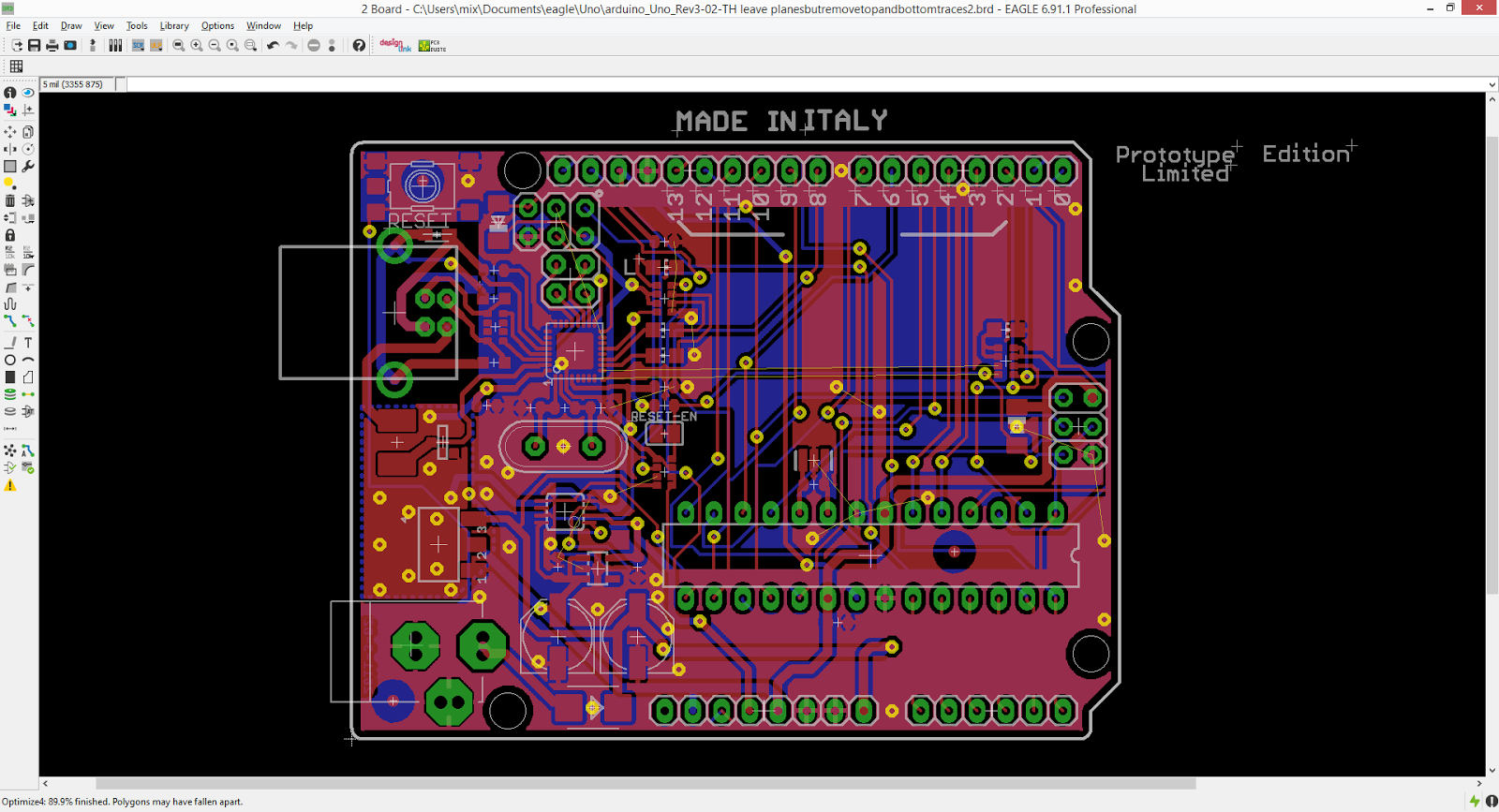The image size is (1499, 812).
Task: Select the Delete trash can tool
Action: point(10,200)
